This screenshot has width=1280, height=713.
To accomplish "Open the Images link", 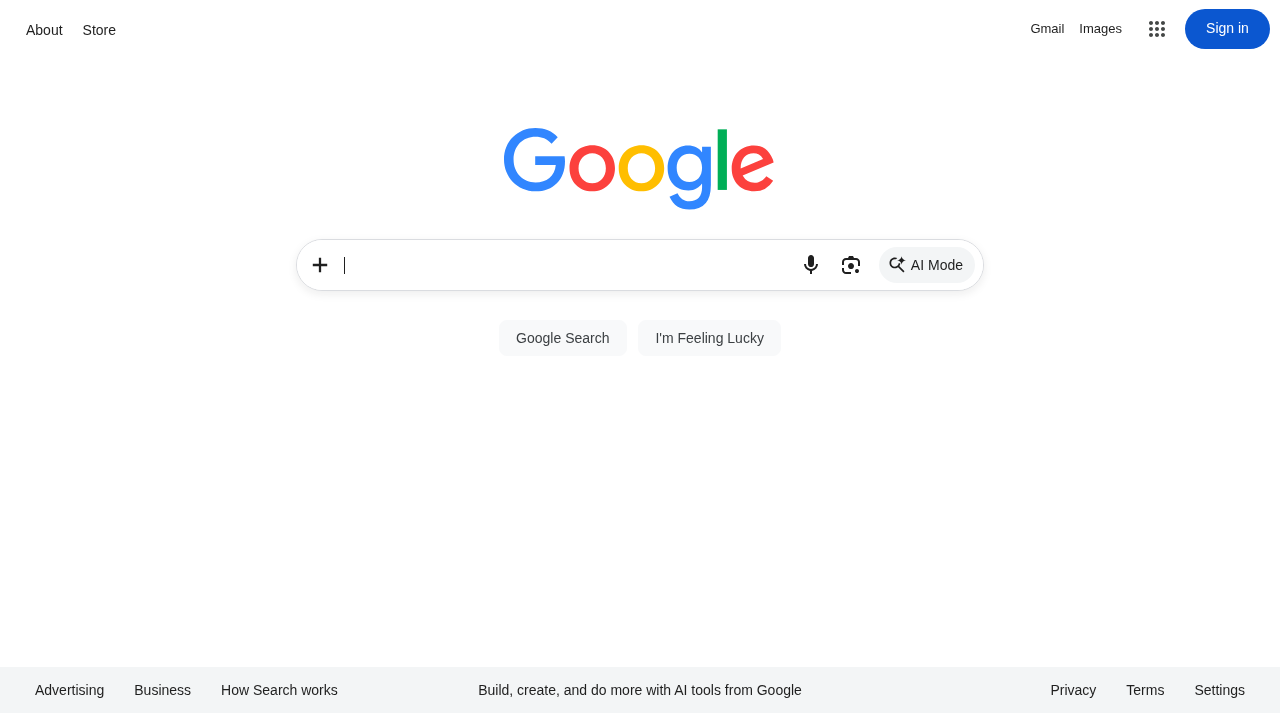I will tap(1100, 29).
